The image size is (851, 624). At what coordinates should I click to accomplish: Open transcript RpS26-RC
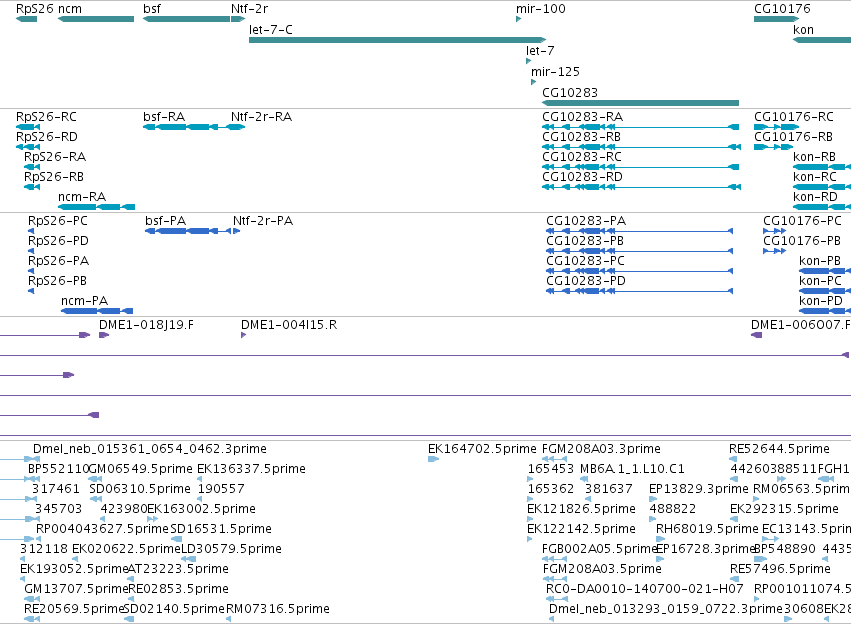coord(28,127)
